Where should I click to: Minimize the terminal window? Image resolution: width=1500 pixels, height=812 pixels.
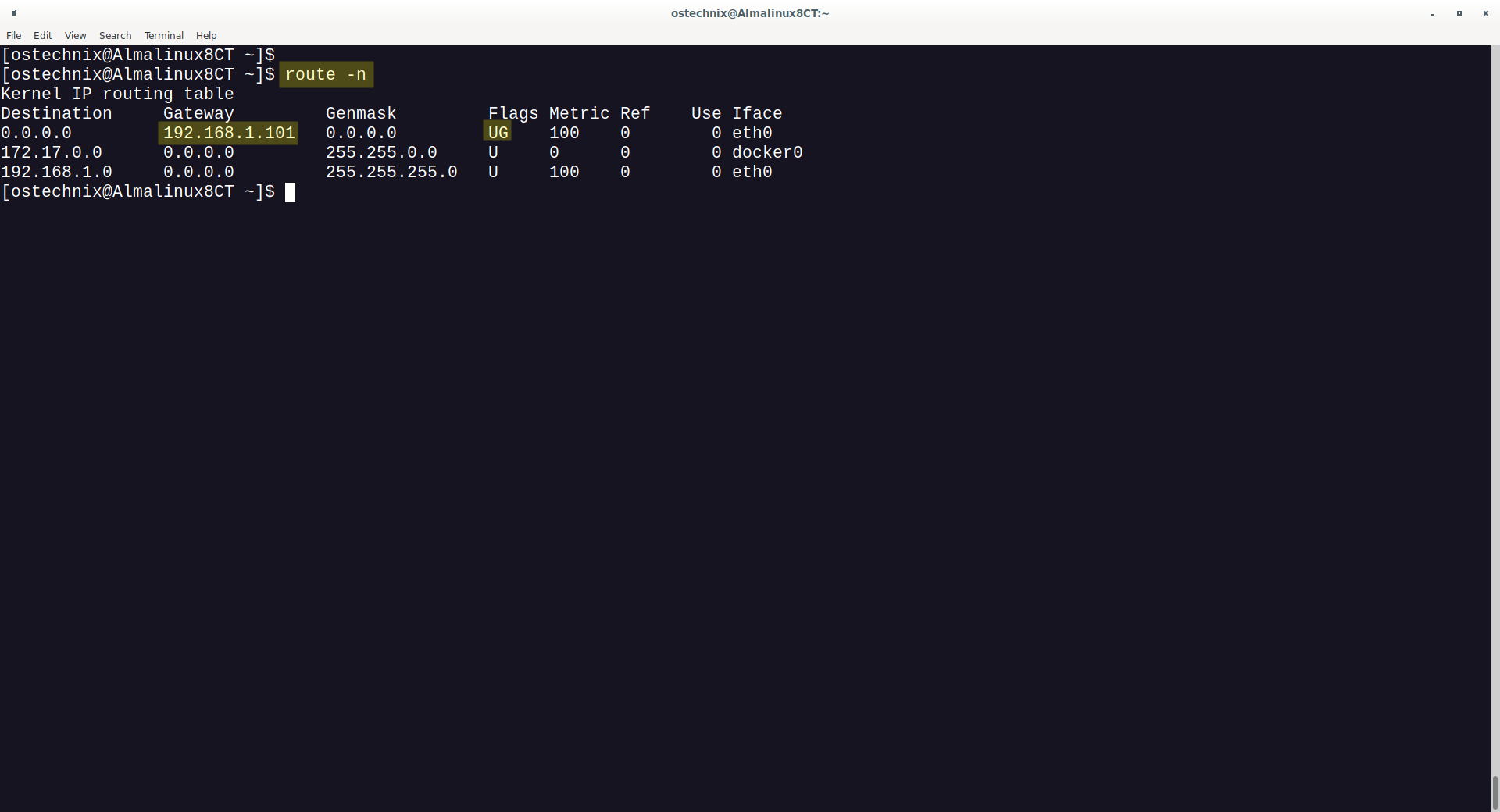[1432, 13]
